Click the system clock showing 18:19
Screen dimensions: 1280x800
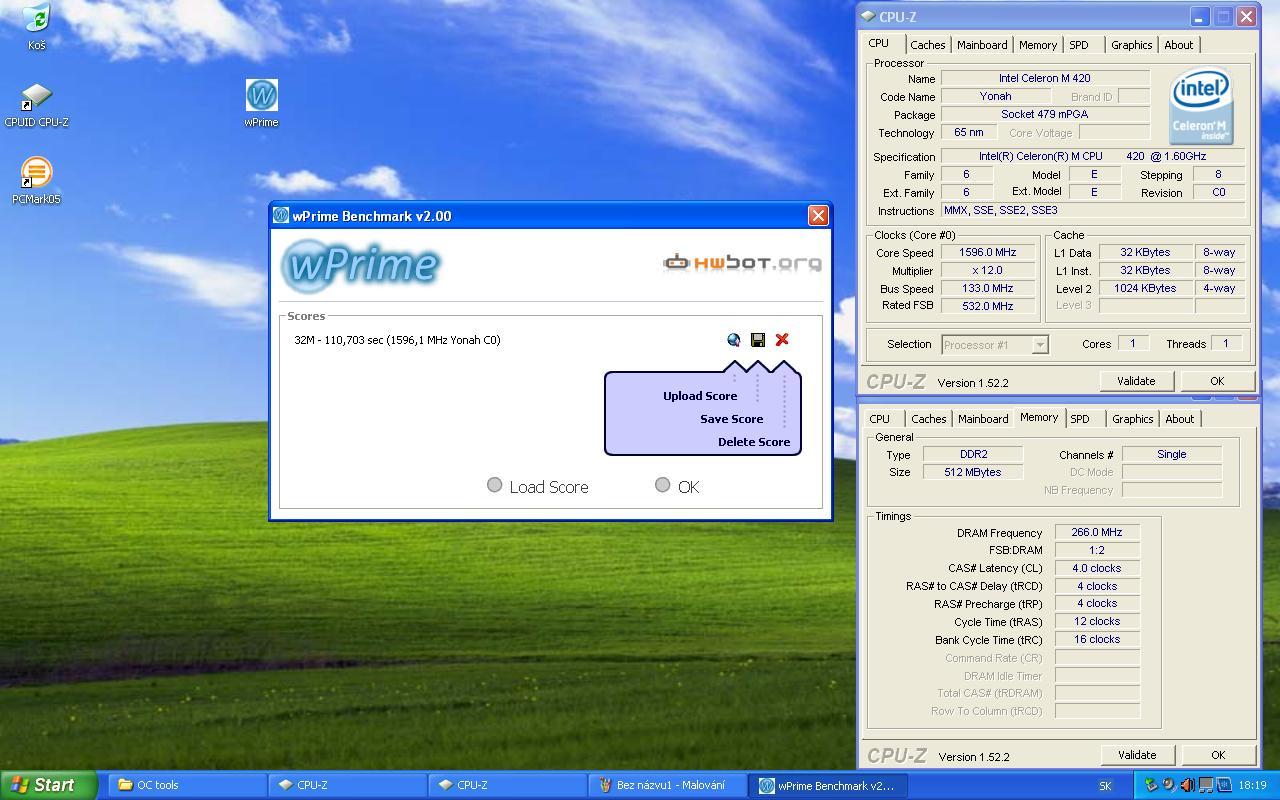click(x=1252, y=785)
